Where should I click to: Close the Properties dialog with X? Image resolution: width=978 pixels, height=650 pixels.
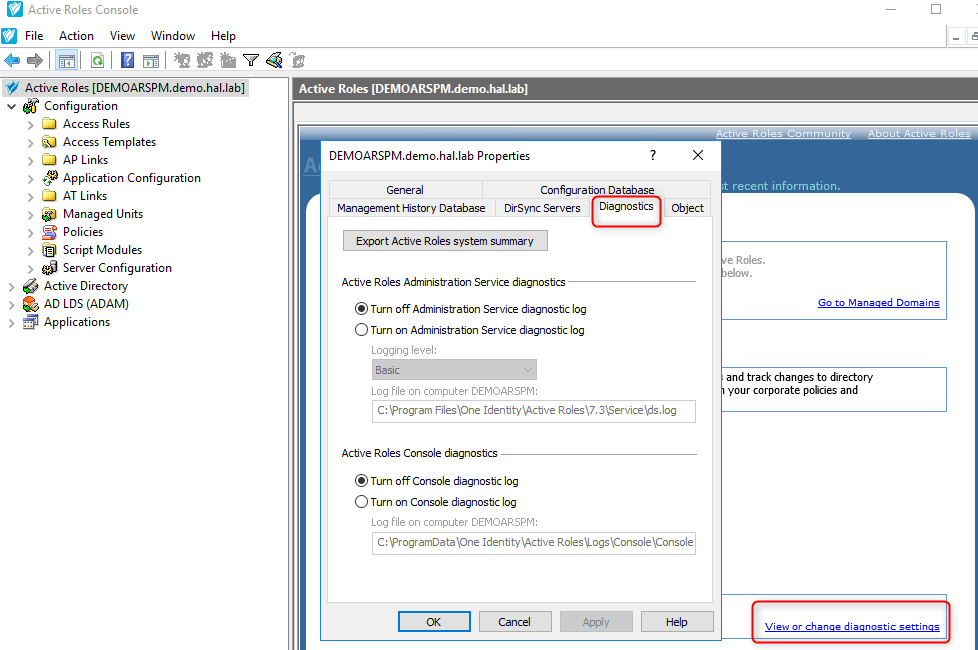pyautogui.click(x=698, y=155)
